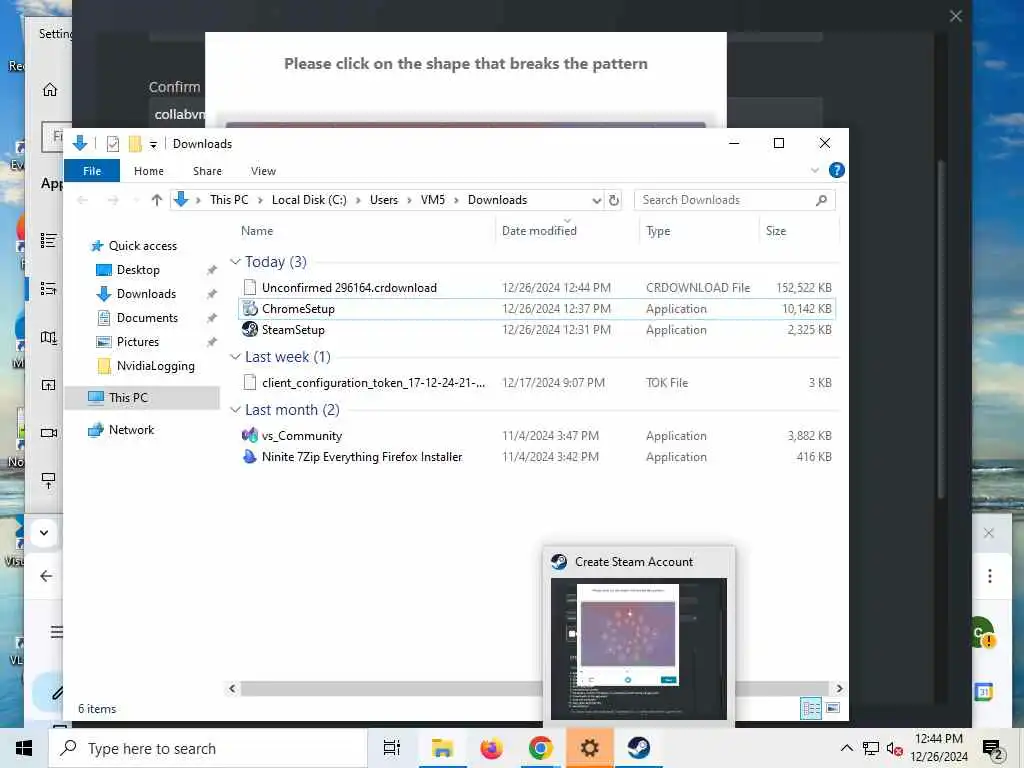Viewport: 1024px width, 768px height.
Task: Select VM5 breadcrumb in address bar
Action: point(432,200)
